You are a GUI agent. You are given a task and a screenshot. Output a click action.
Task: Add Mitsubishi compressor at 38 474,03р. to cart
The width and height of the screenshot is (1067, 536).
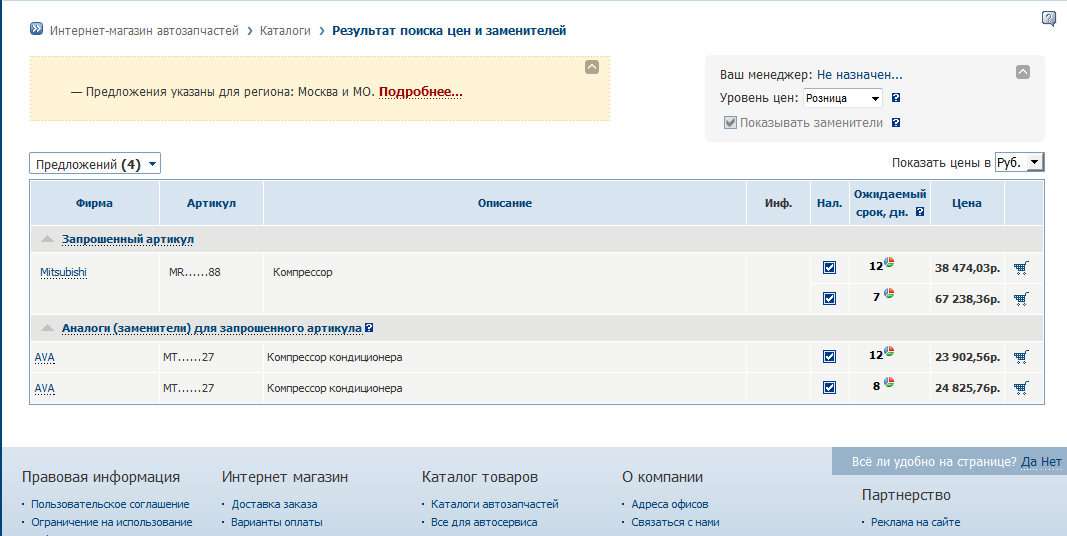1020,268
